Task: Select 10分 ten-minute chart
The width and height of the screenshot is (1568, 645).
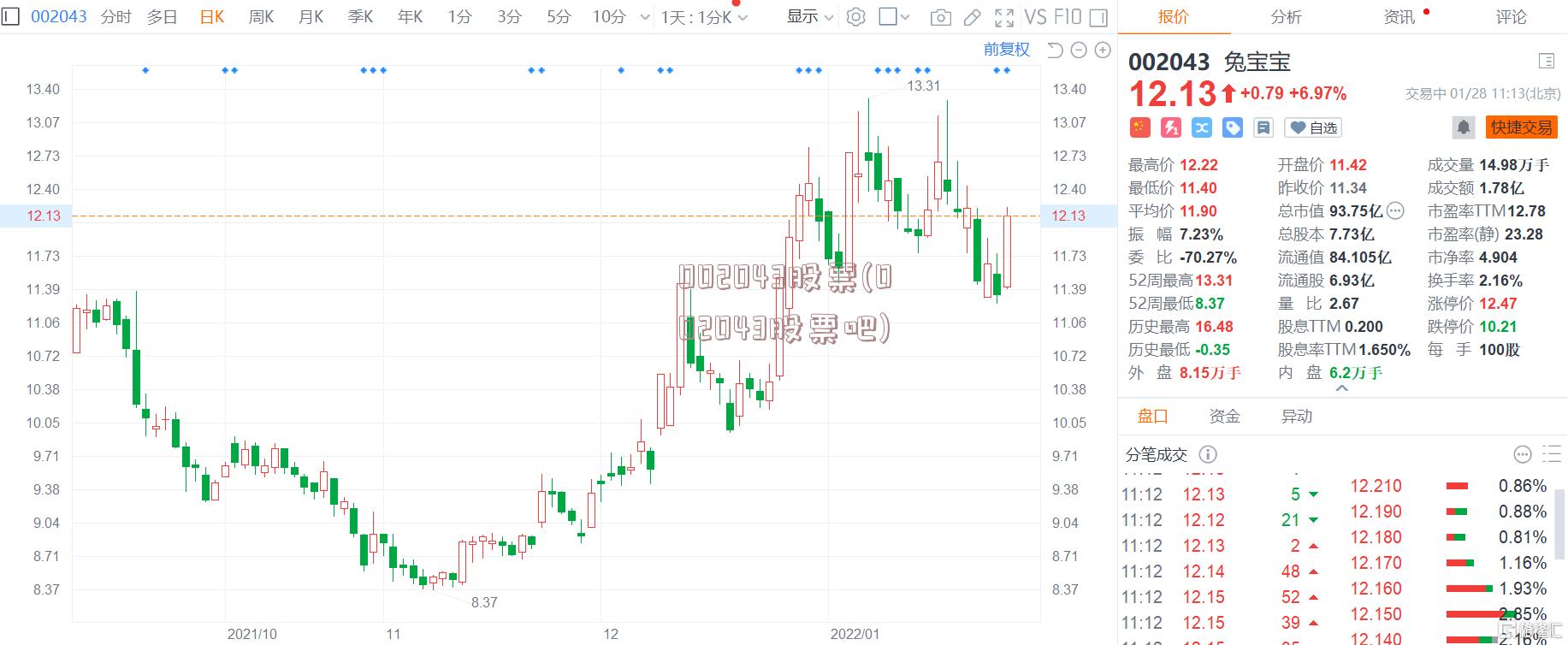Action: pyautogui.click(x=609, y=16)
